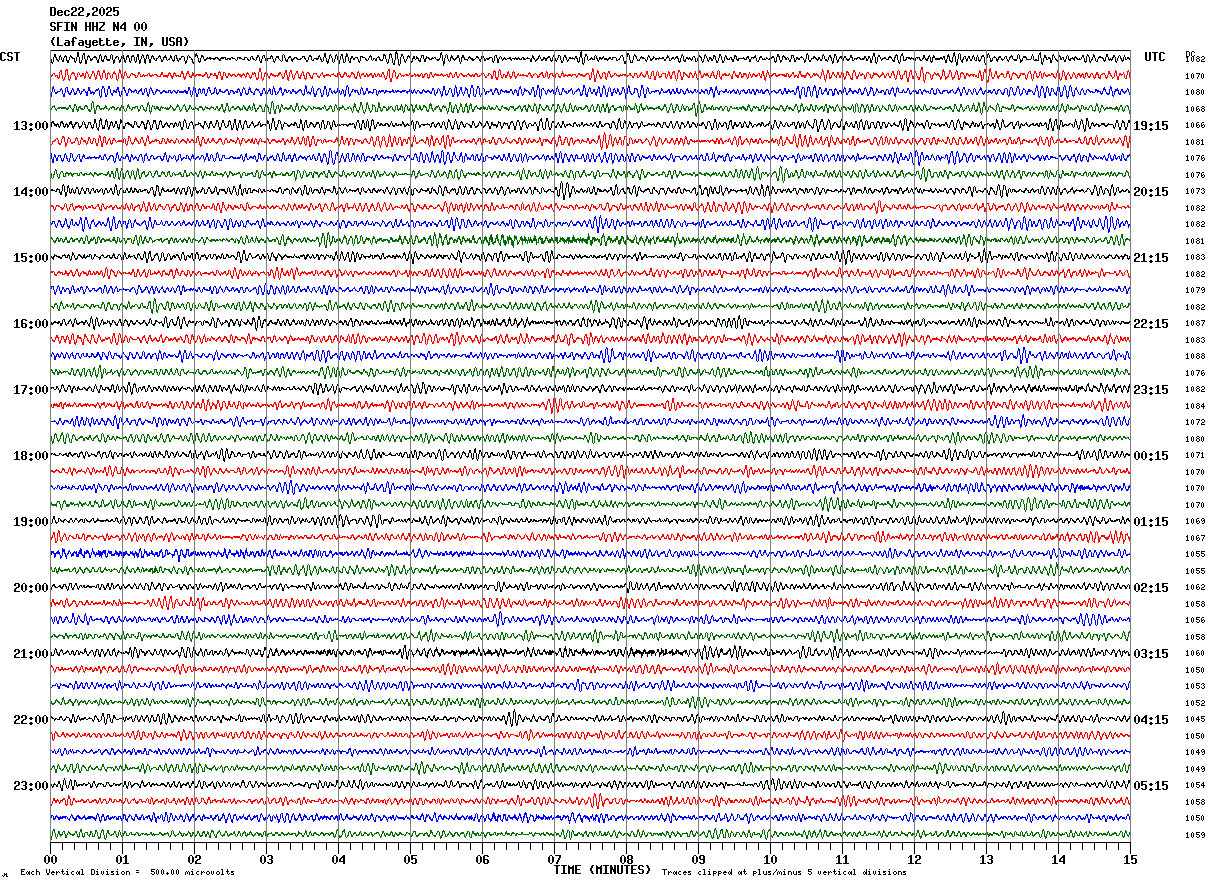The image size is (1210, 886).
Task: Click the DC offset value 1073
Action: 1195,192
